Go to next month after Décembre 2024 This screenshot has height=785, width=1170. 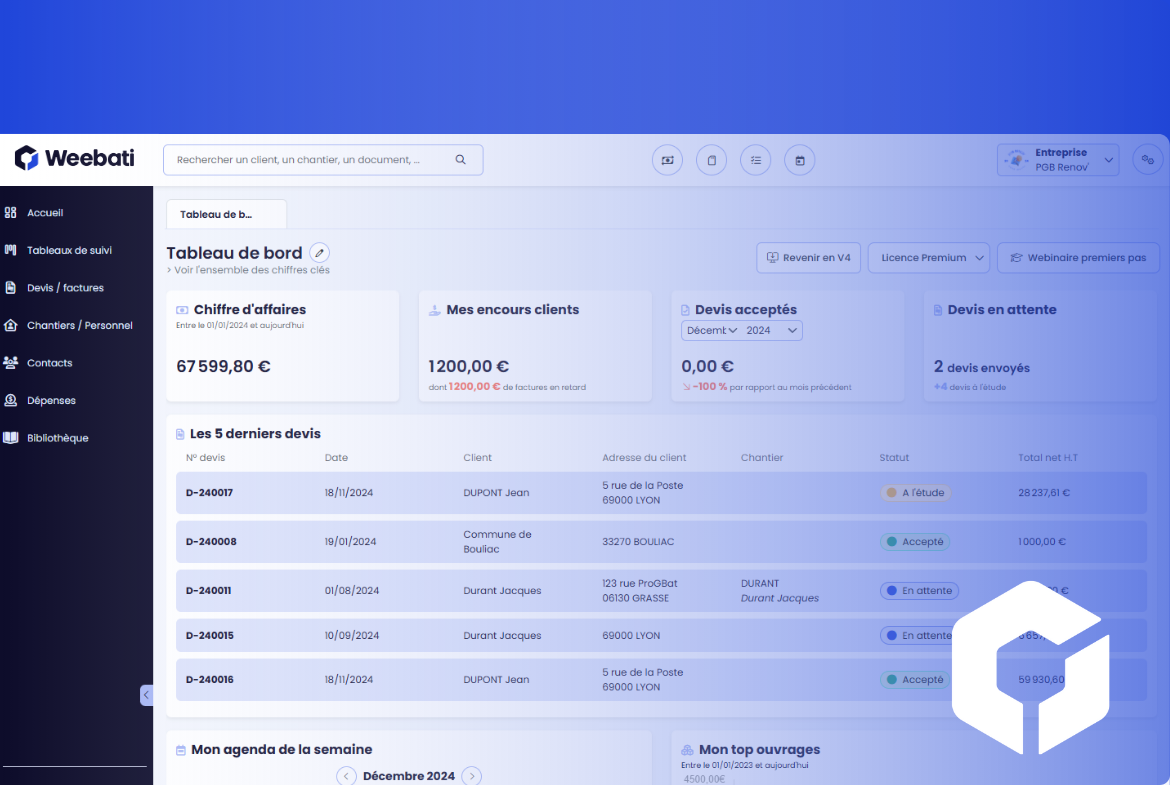pos(472,776)
